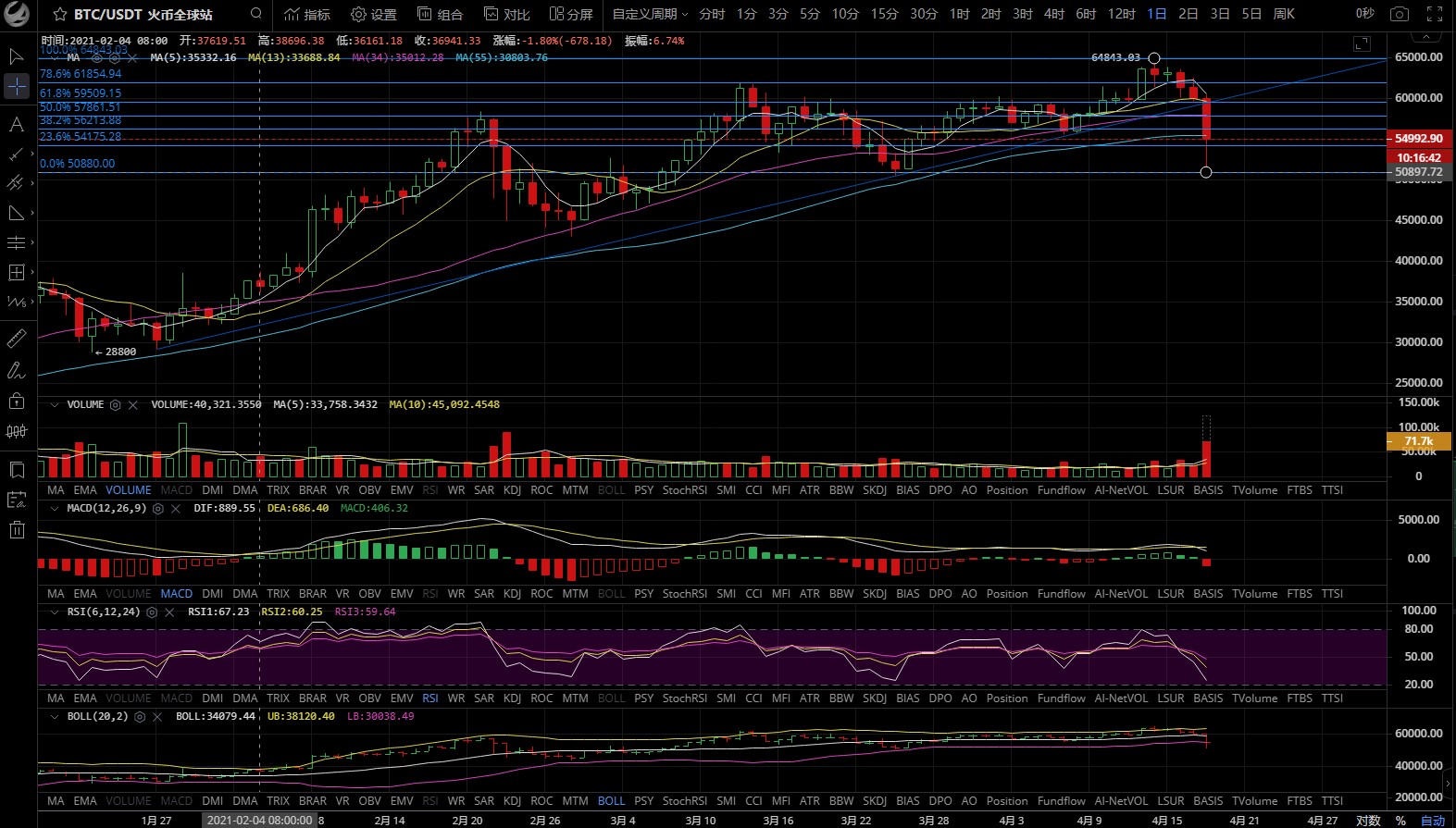Search symbols with the magnifier icon
This screenshot has height=828, width=1456.
256,14
